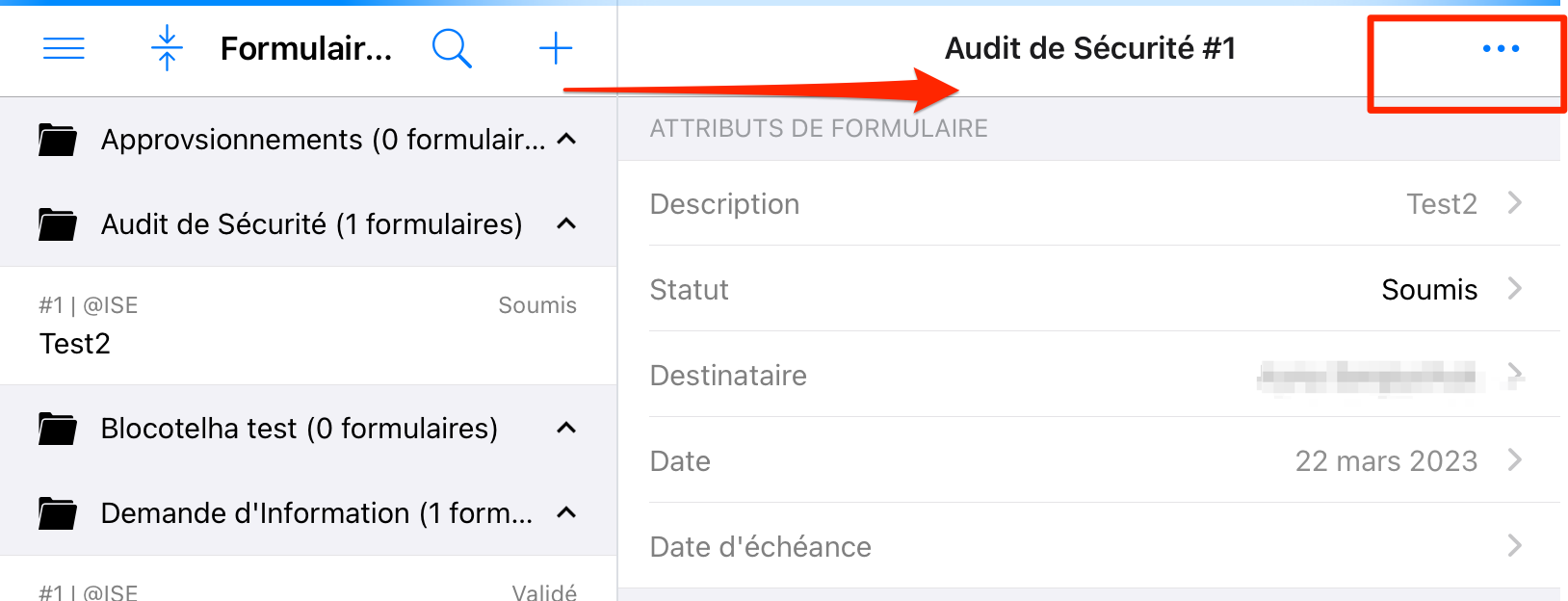
Task: Collapse the Blocotelha test folder chevron
Action: pos(566,429)
